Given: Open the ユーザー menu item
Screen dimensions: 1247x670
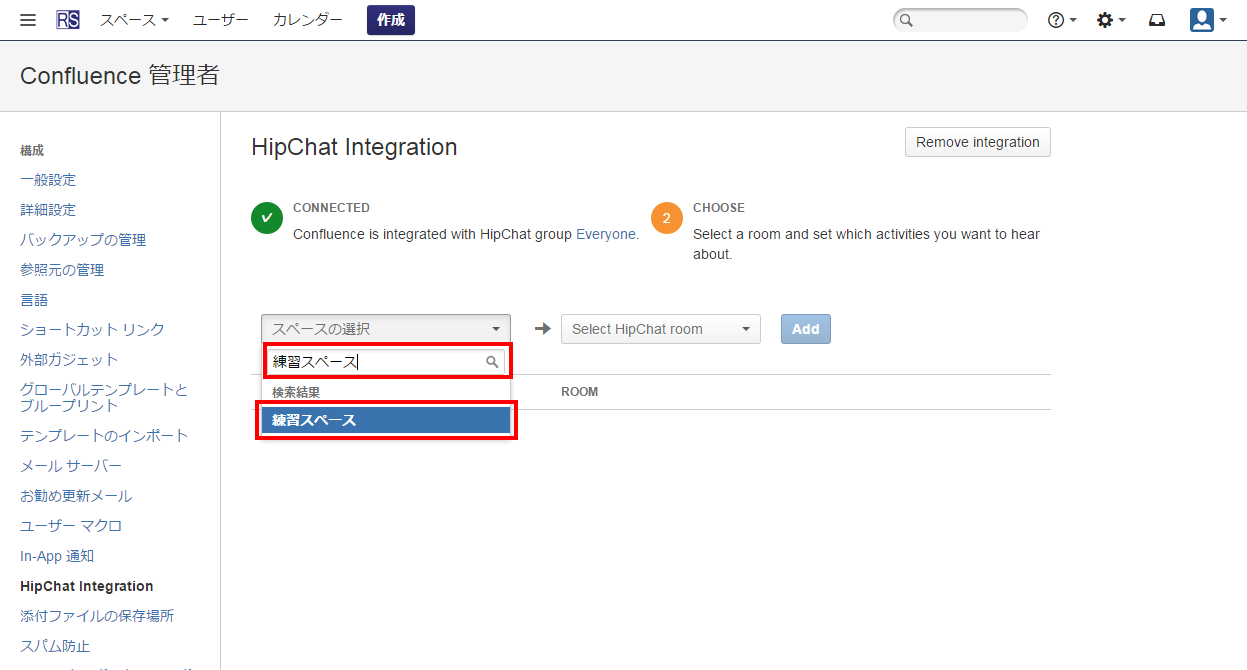Looking at the screenshot, I should pos(221,20).
